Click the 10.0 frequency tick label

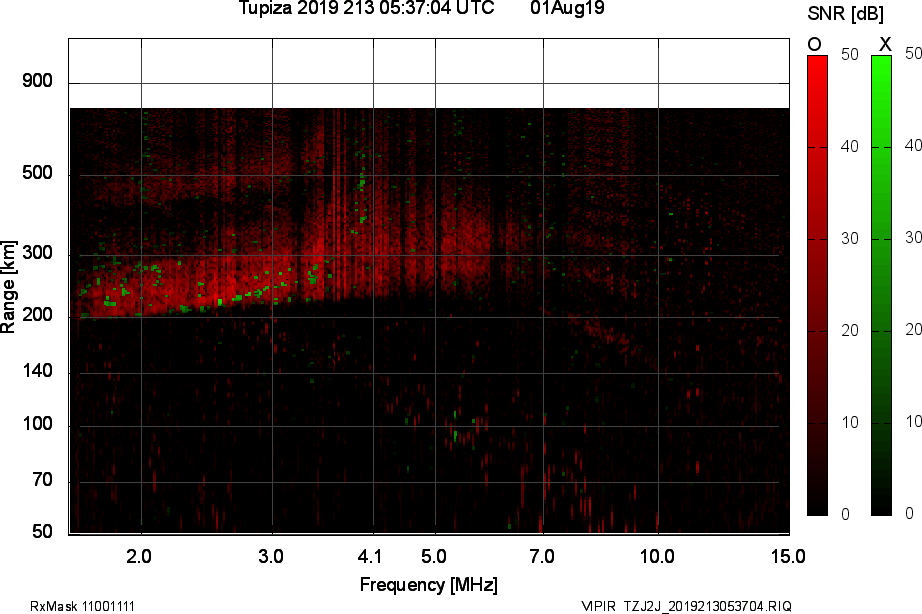657,556
